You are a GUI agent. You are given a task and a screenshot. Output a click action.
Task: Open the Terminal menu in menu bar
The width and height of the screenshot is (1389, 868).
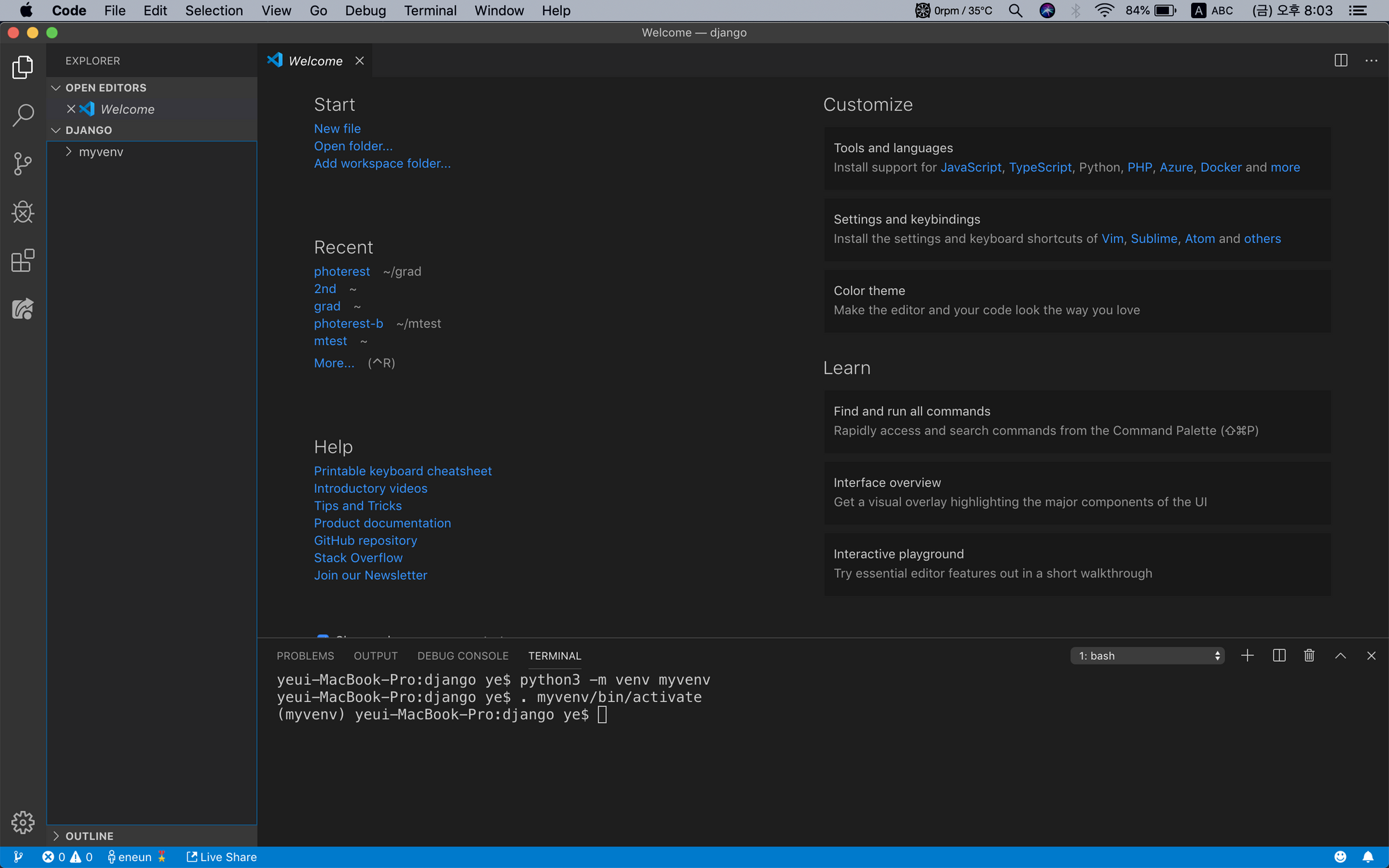[430, 10]
